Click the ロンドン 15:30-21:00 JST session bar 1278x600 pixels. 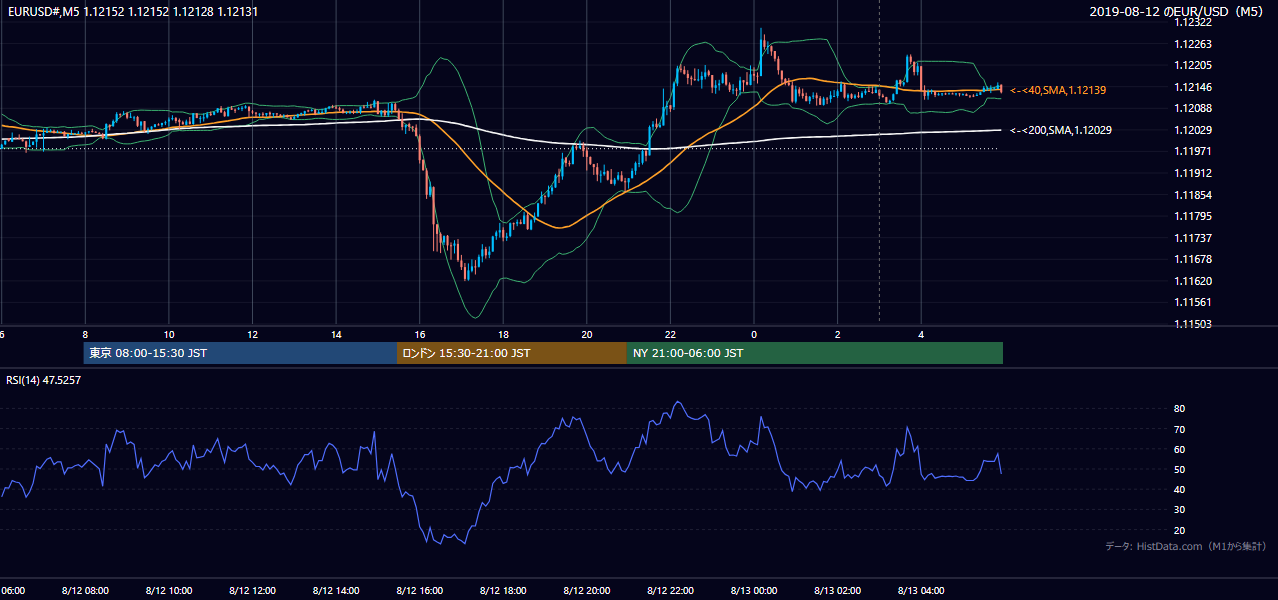pyautogui.click(x=512, y=353)
